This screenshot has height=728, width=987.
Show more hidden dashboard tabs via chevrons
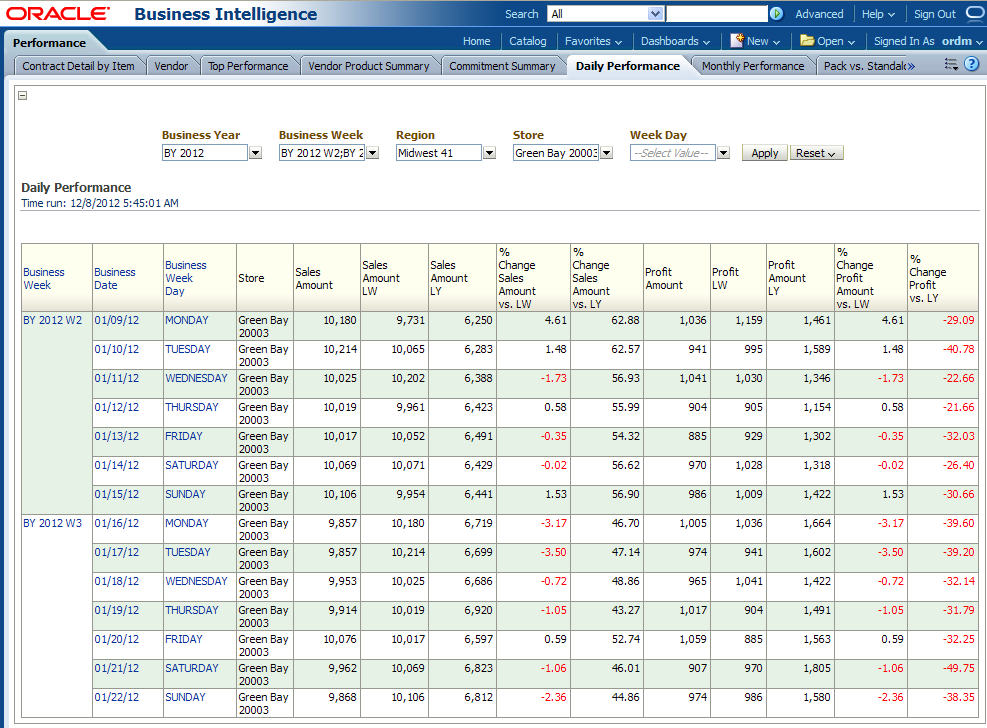(x=910, y=66)
